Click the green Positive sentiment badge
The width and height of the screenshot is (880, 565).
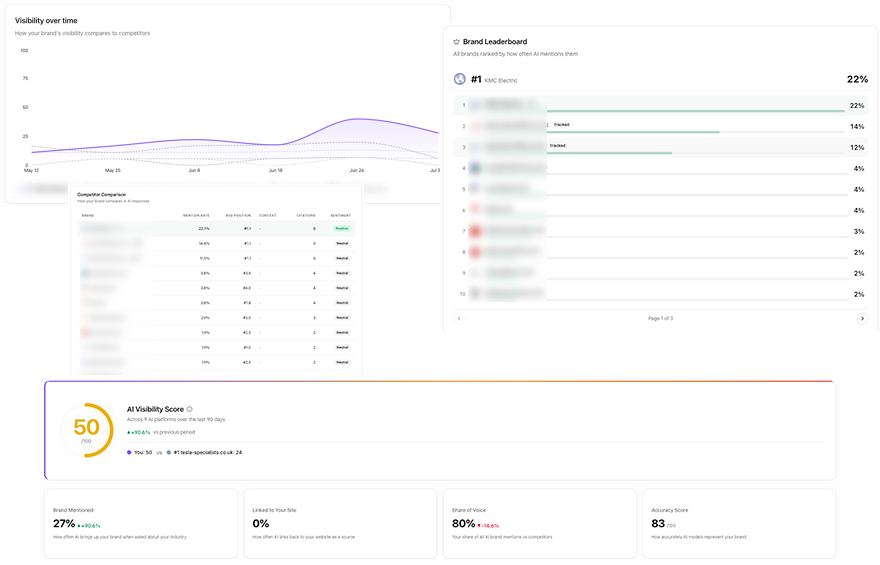342,228
